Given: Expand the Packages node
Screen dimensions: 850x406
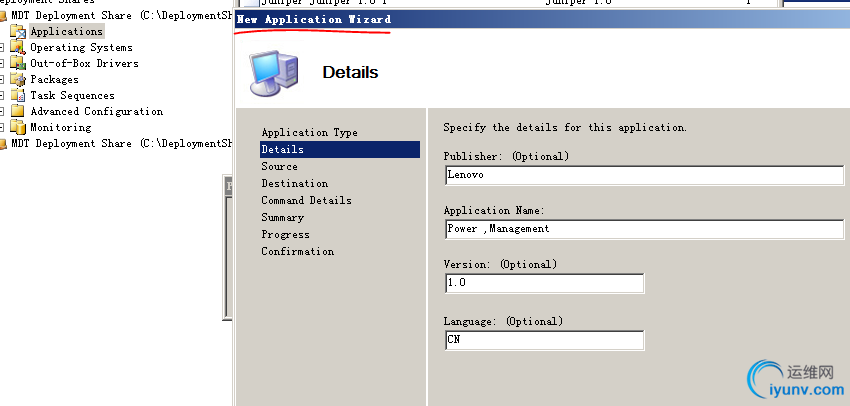Looking at the screenshot, I should point(2,80).
